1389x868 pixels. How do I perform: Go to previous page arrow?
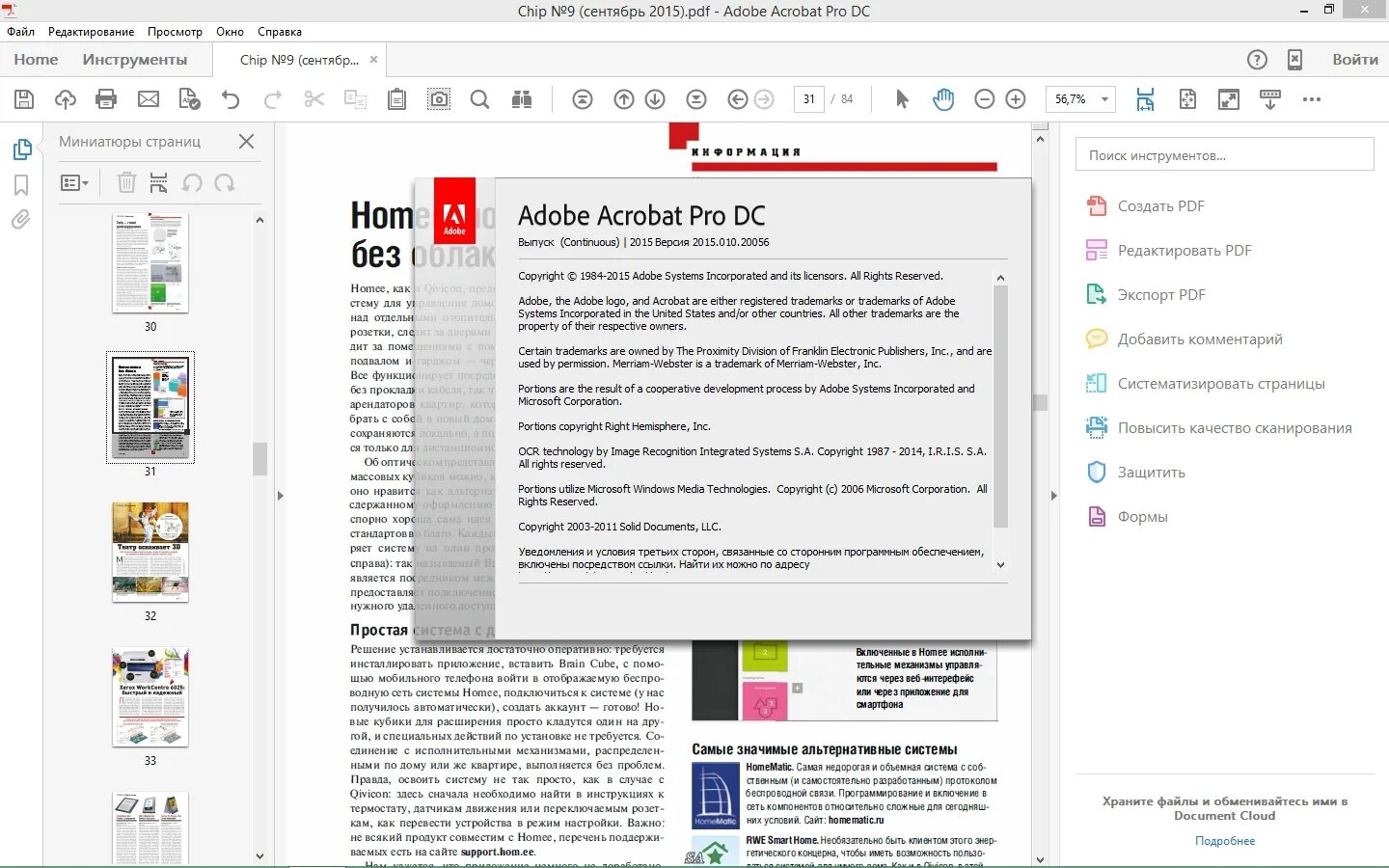[624, 99]
